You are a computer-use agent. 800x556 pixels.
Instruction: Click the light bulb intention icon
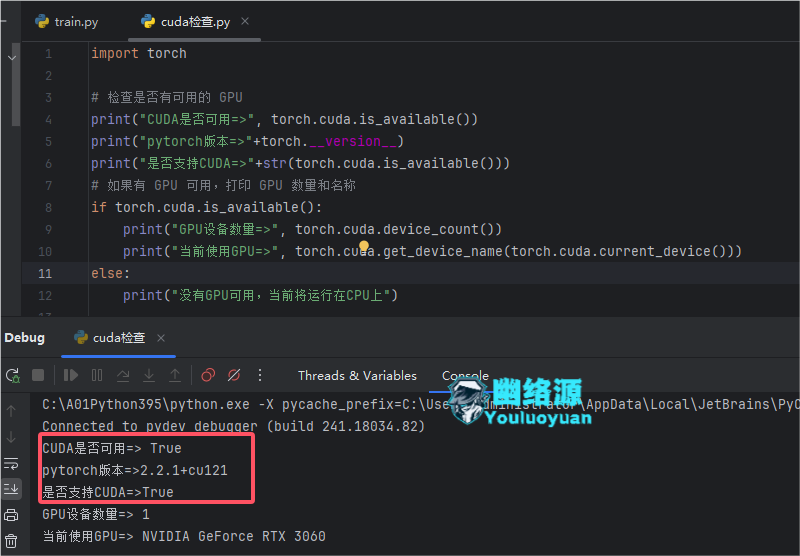click(364, 247)
